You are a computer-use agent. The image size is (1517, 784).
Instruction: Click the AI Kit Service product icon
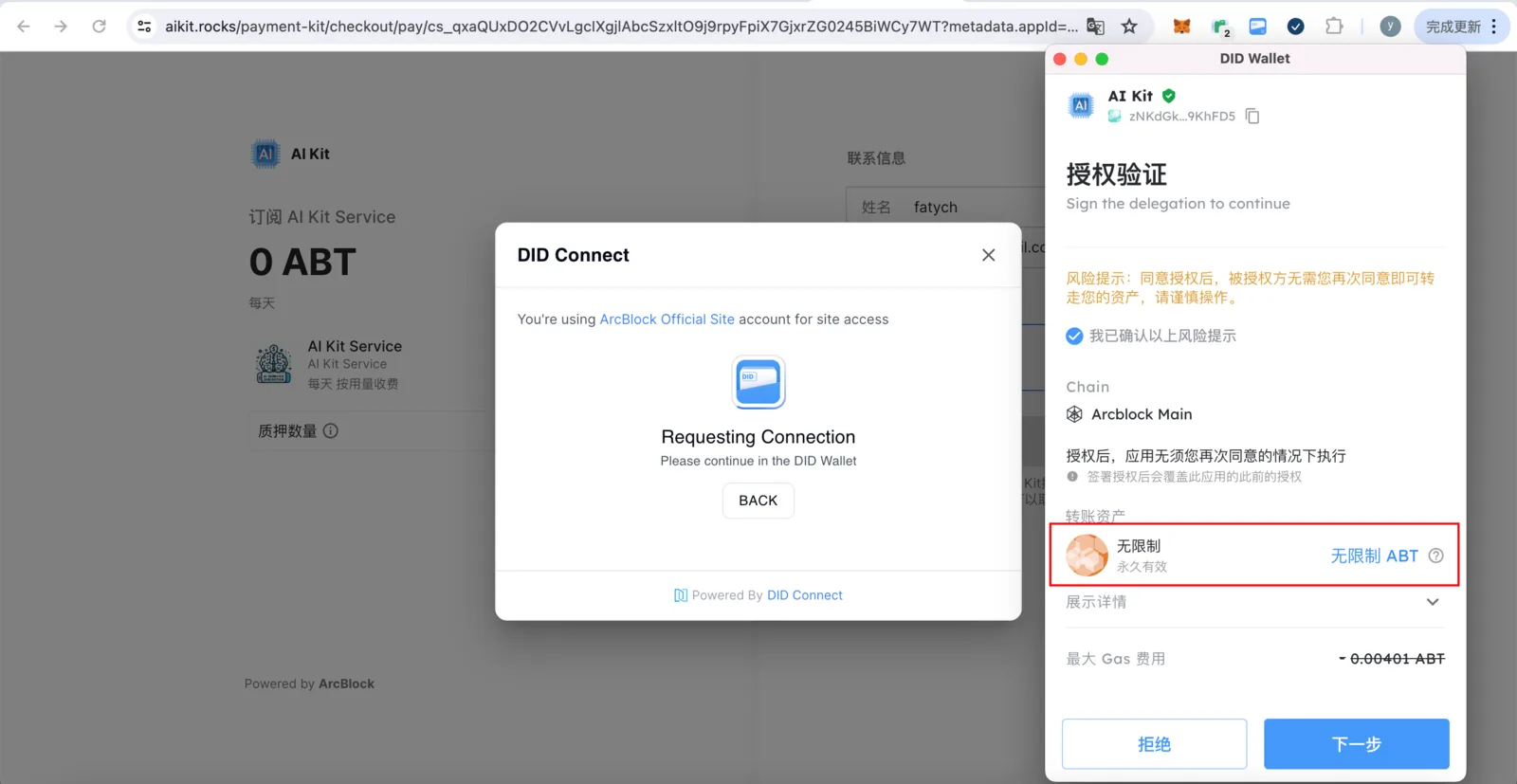coord(274,364)
